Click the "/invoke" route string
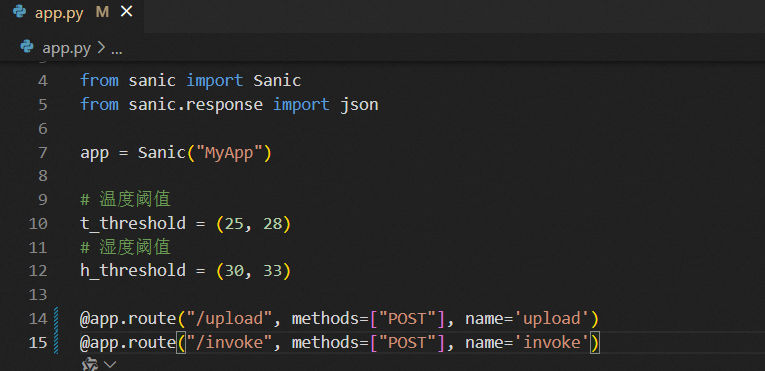Image resolution: width=765 pixels, height=371 pixels. click(x=229, y=343)
